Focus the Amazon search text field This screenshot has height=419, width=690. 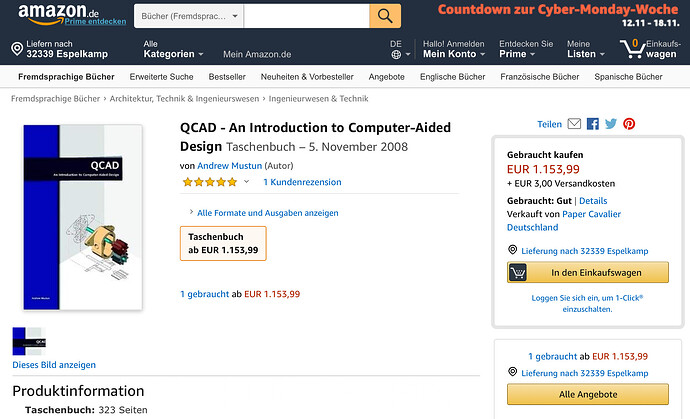306,17
